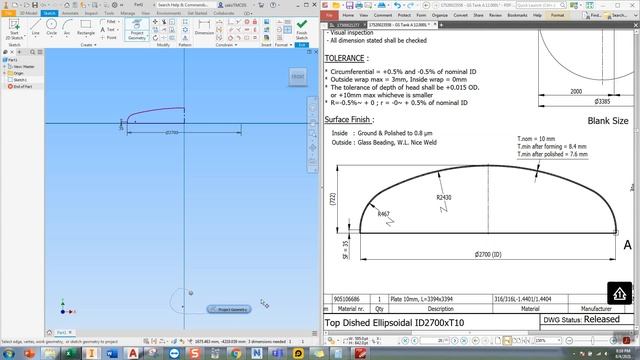Click the Project Geometry floating button in canvas
The image size is (640, 360).
[x=229, y=309]
